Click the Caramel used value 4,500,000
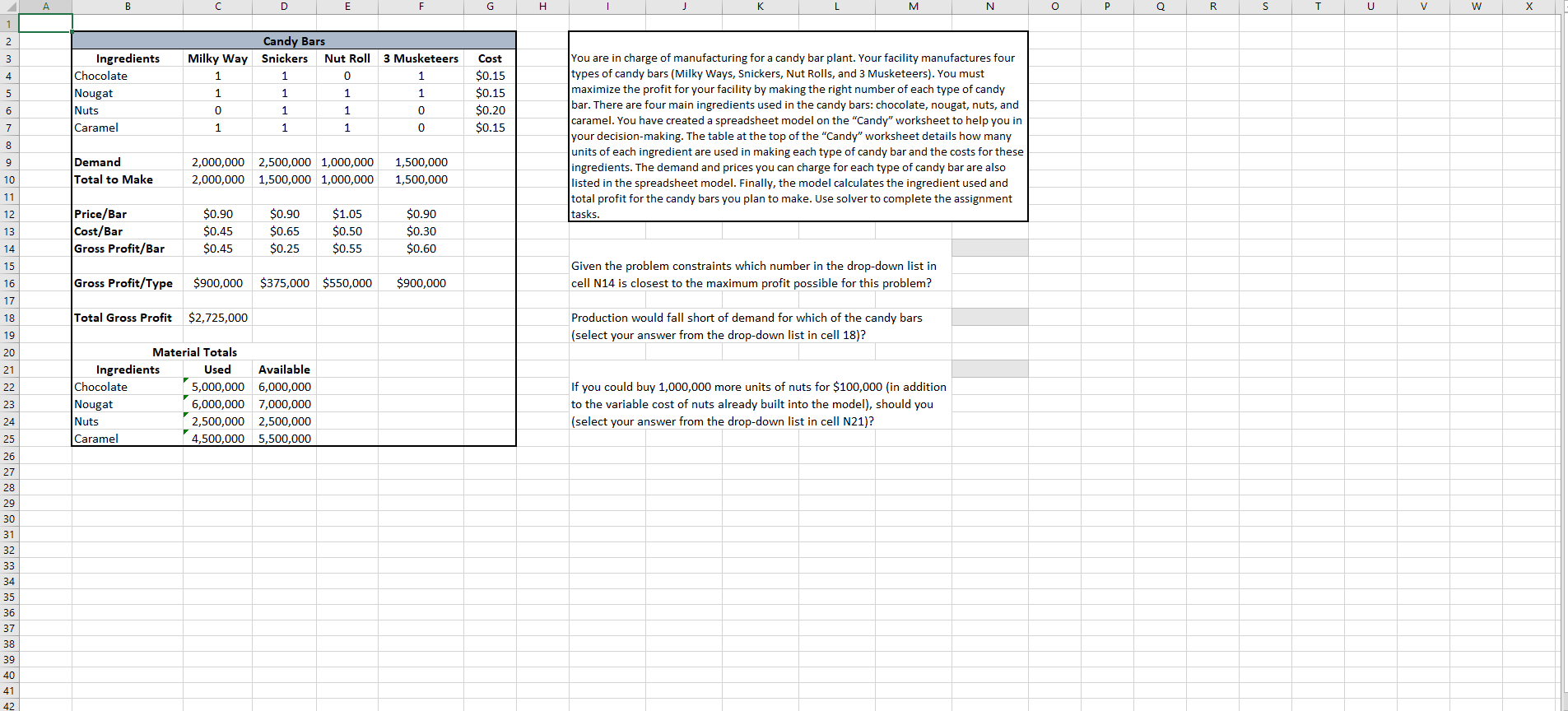This screenshot has width=1568, height=711. pos(217,439)
